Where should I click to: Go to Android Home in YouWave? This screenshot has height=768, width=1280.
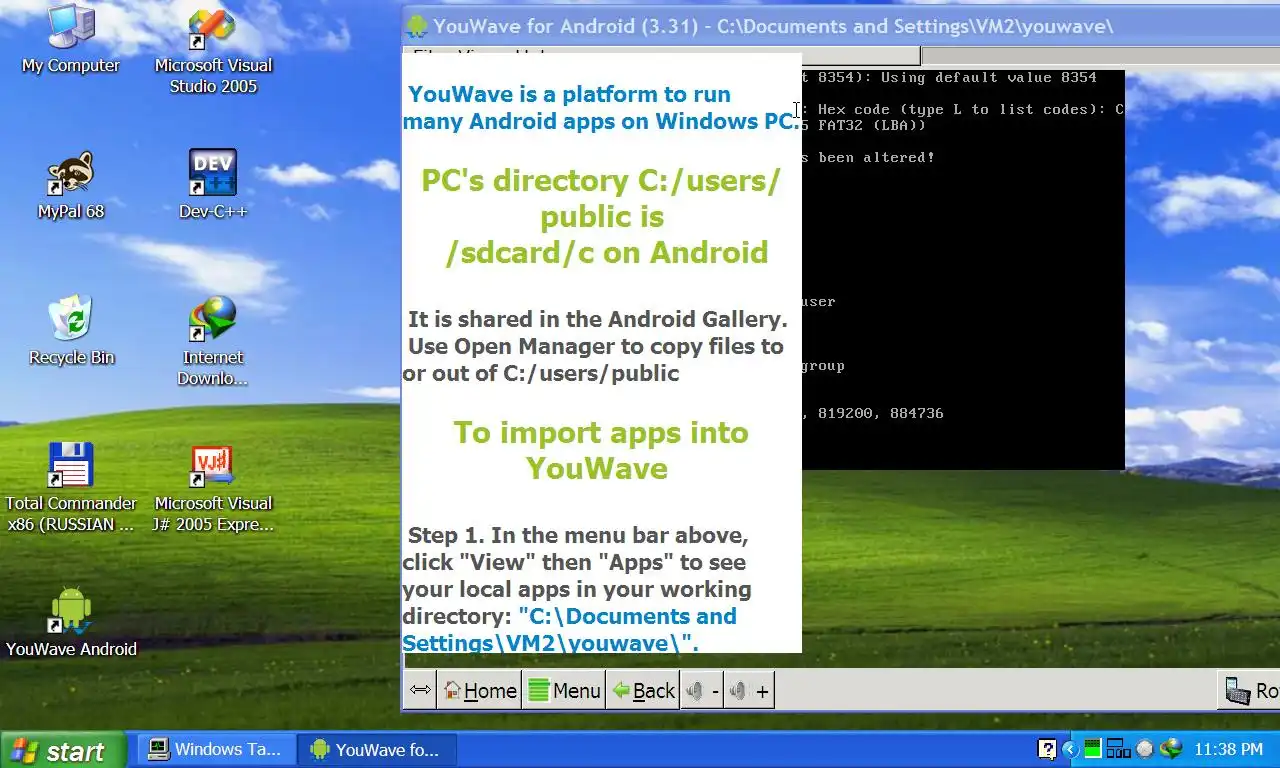point(480,690)
